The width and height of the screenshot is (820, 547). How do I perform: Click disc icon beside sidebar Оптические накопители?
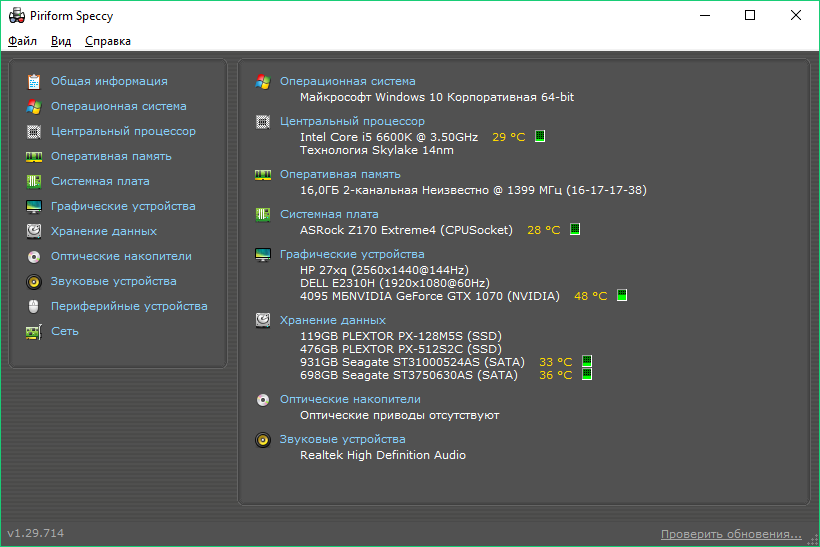coord(34,257)
